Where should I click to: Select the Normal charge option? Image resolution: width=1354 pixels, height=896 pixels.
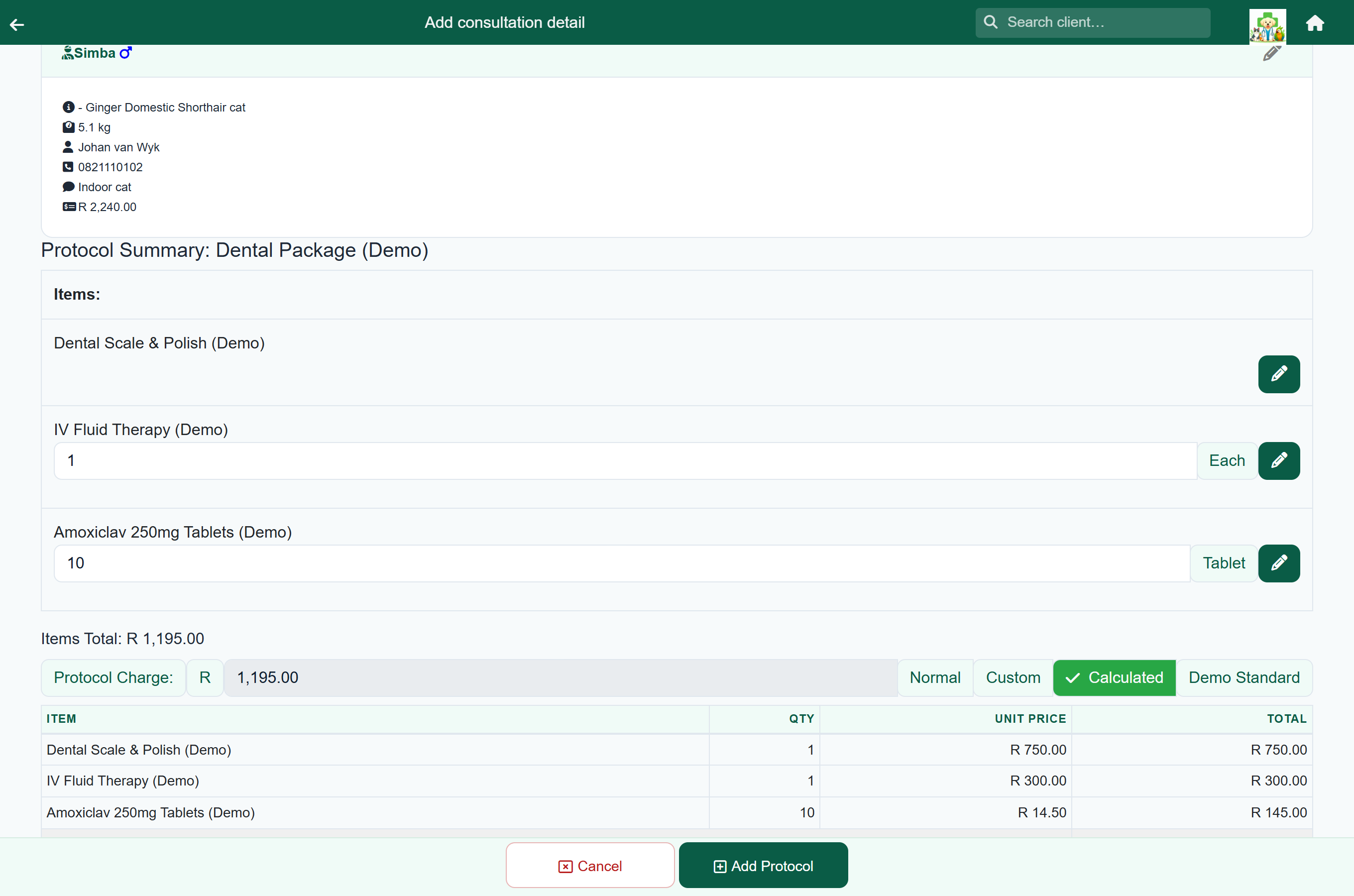[935, 677]
